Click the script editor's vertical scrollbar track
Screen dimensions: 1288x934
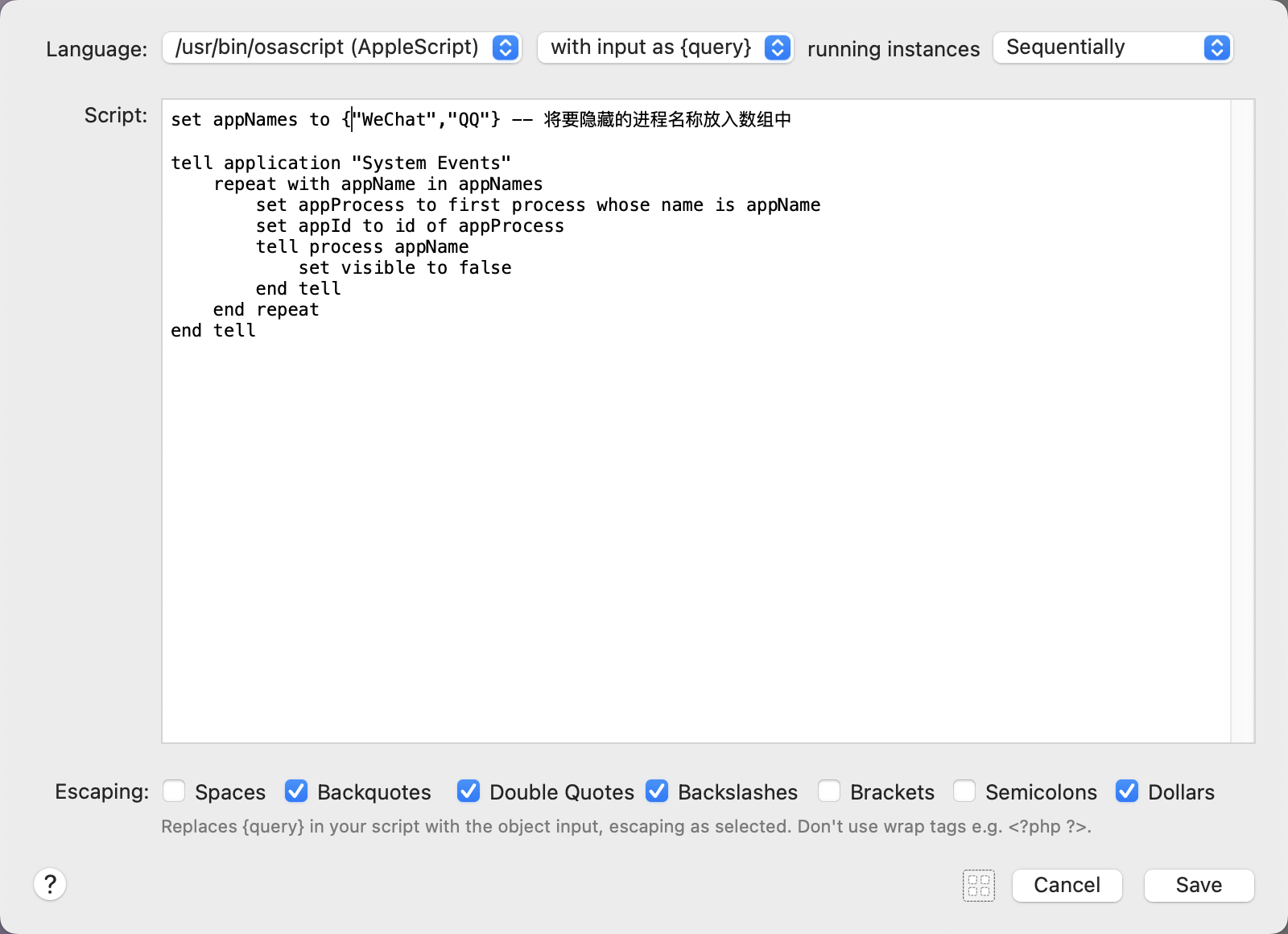1243,421
